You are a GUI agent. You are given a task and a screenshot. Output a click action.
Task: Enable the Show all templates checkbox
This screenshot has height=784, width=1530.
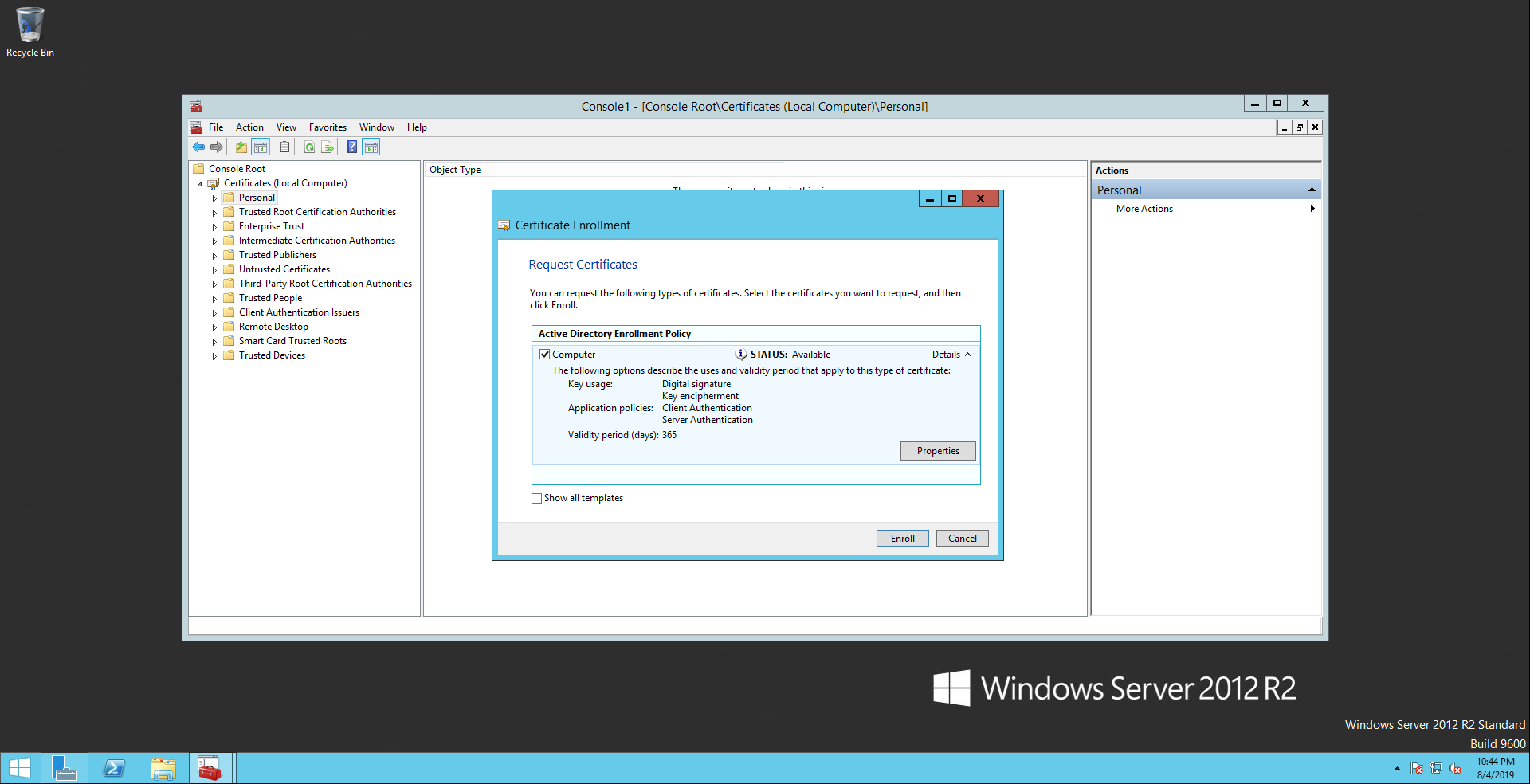click(x=536, y=499)
